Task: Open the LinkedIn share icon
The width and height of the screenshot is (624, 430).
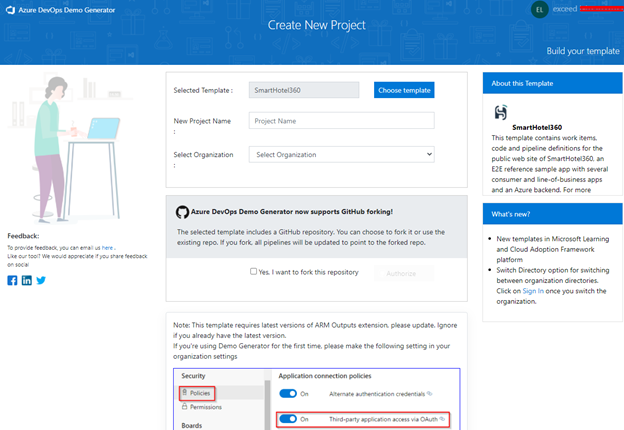Action: 27,280
